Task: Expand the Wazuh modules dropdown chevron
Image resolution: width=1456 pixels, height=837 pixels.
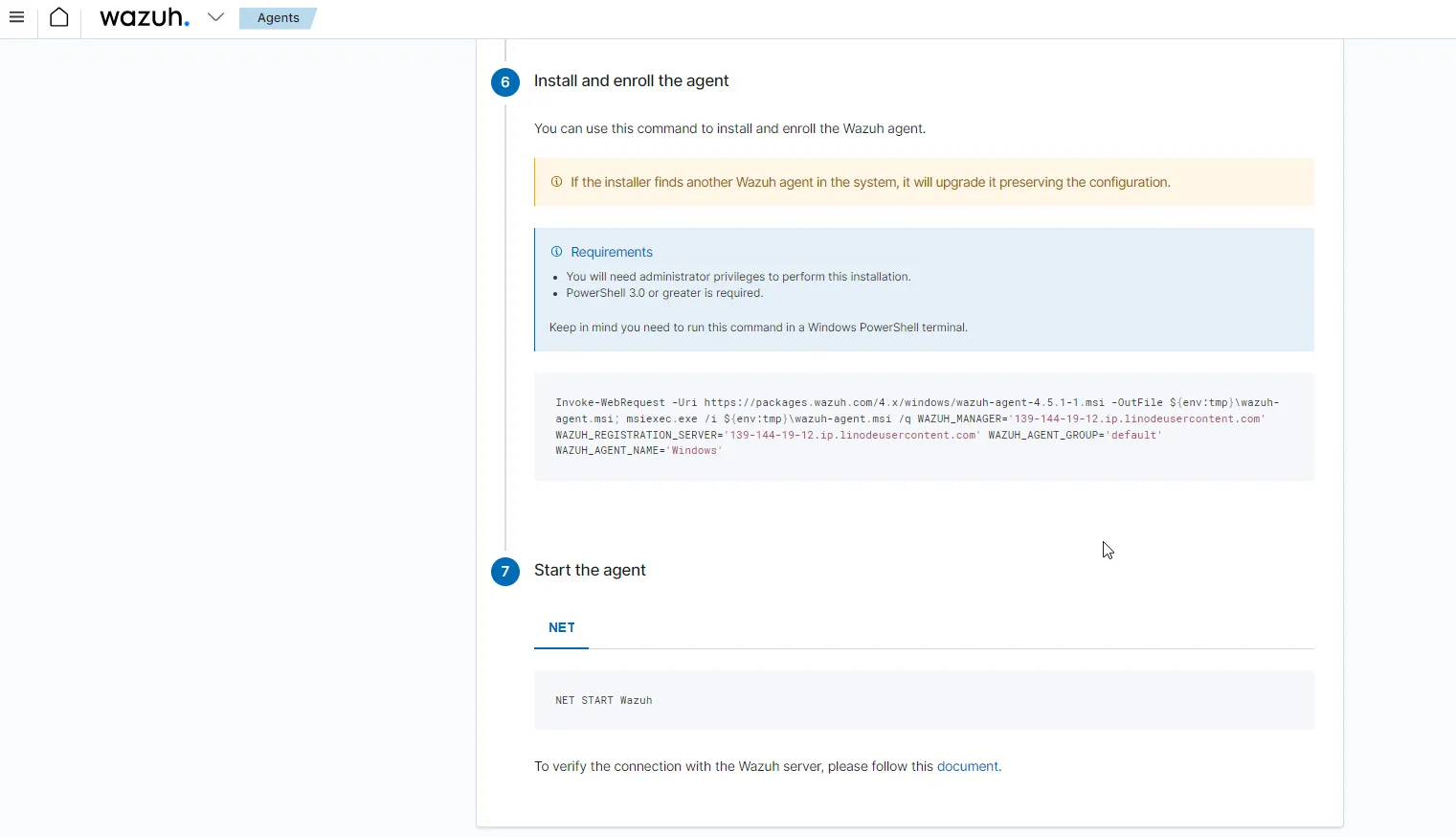Action: [x=216, y=17]
